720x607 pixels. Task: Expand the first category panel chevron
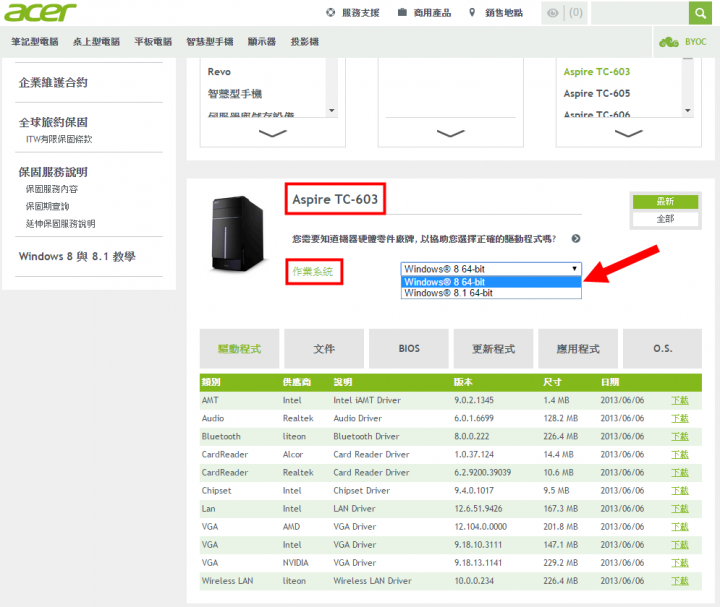272,133
